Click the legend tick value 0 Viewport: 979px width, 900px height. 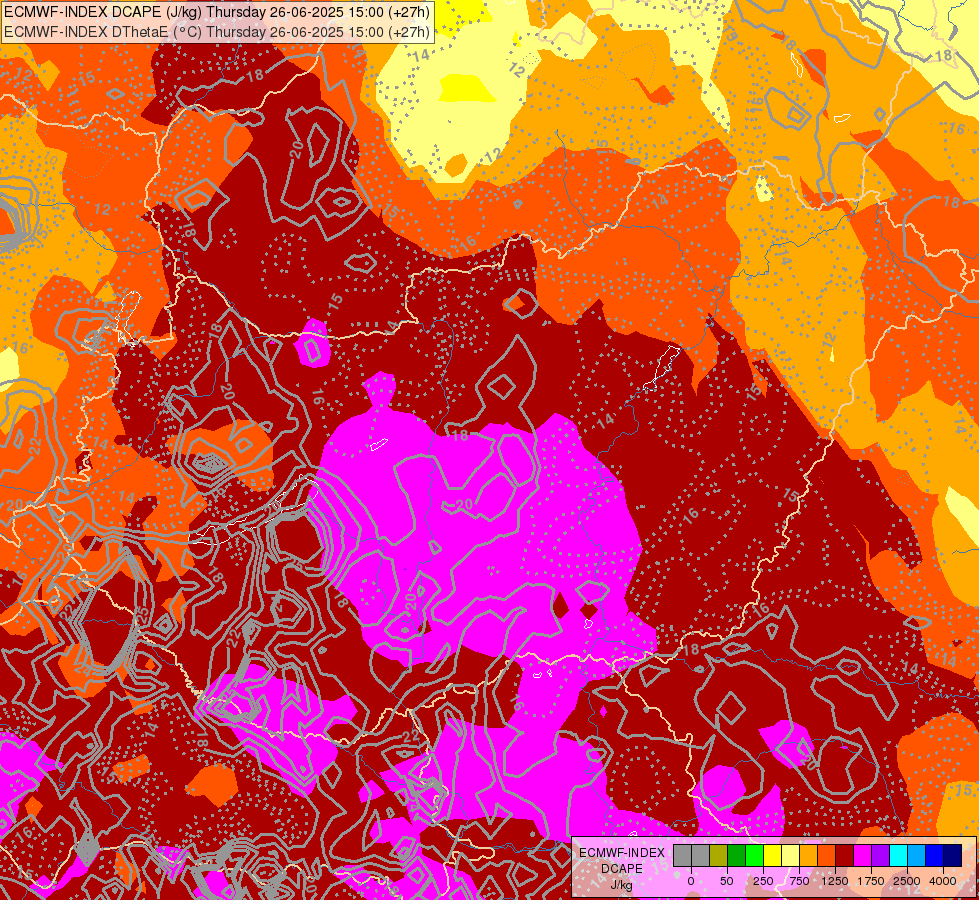tap(691, 881)
